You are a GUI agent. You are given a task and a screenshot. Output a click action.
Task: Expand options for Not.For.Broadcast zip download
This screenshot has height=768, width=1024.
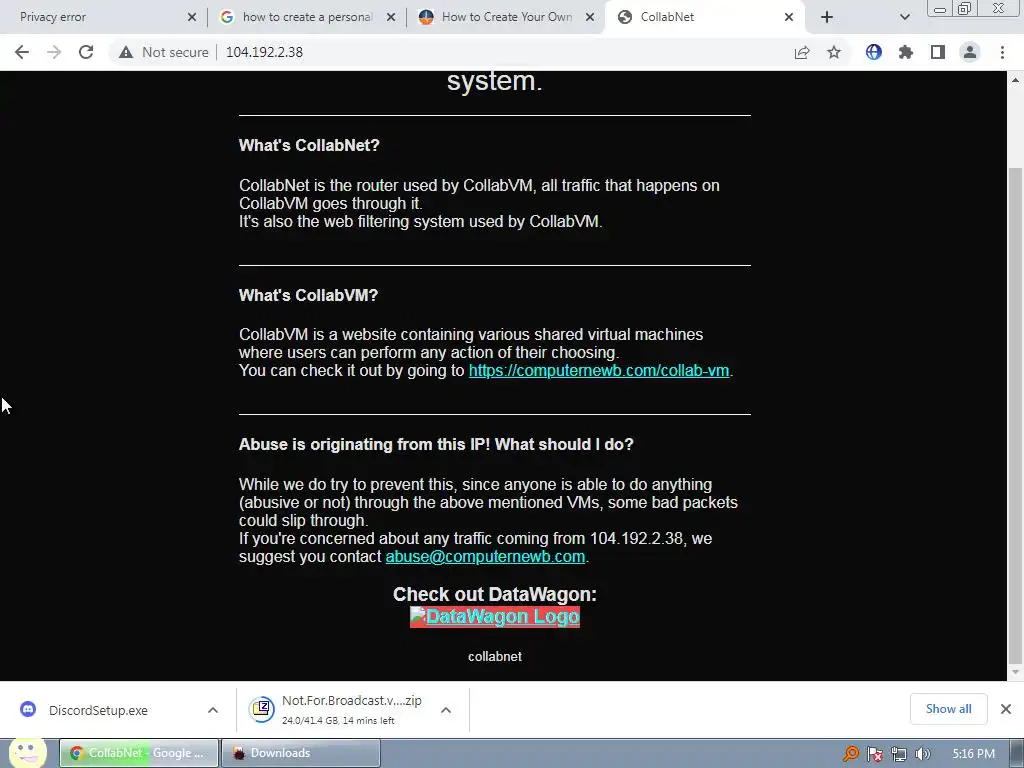tap(445, 710)
